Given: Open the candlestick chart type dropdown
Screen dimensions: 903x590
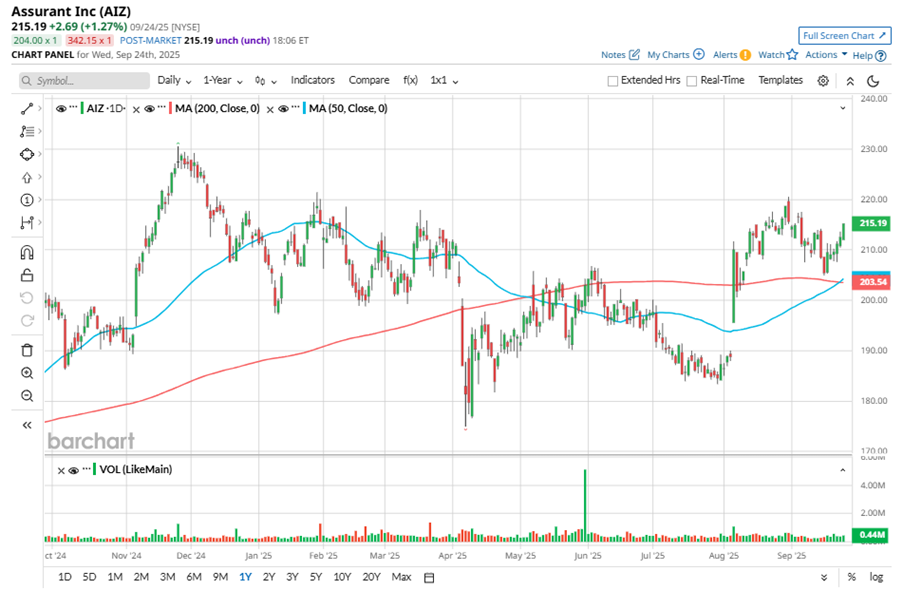Looking at the screenshot, I should point(265,81).
